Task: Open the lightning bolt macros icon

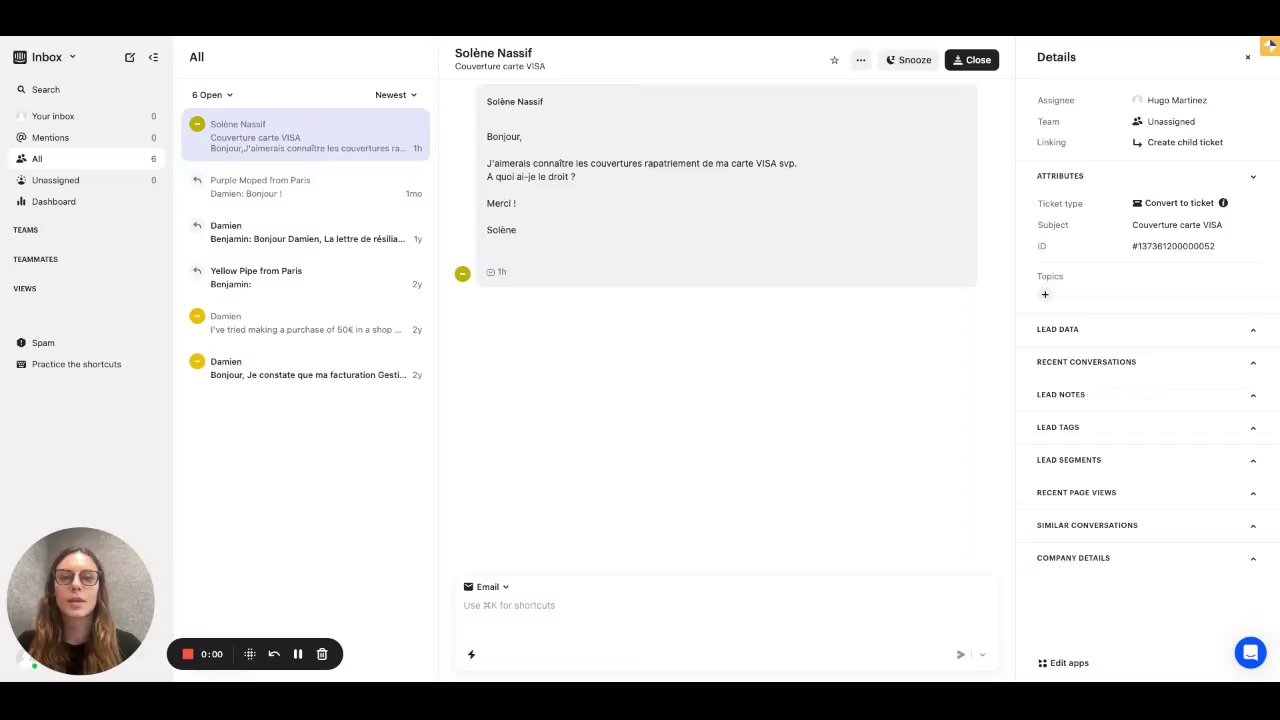Action: (x=471, y=654)
